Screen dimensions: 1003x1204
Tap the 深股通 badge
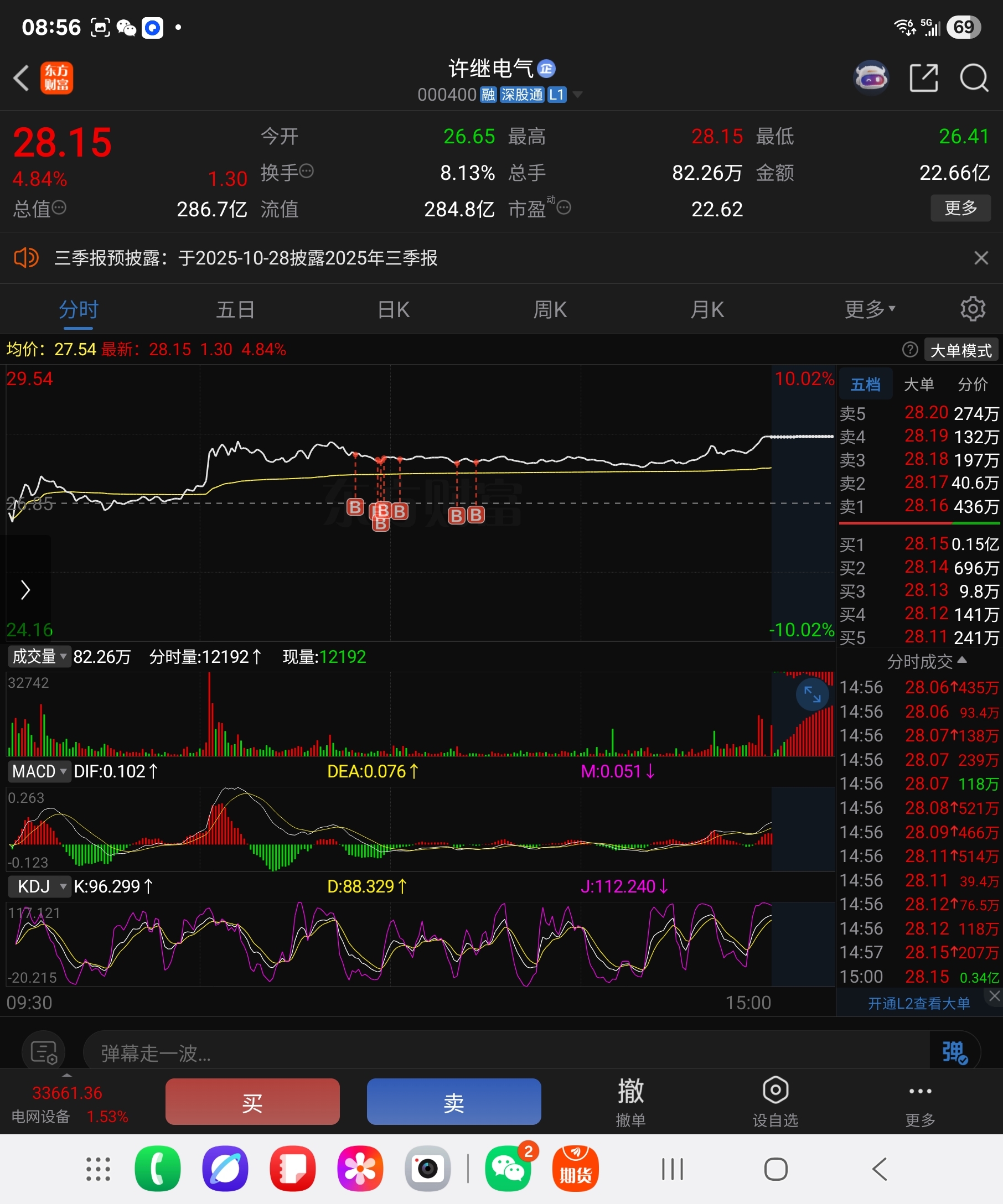pyautogui.click(x=521, y=95)
